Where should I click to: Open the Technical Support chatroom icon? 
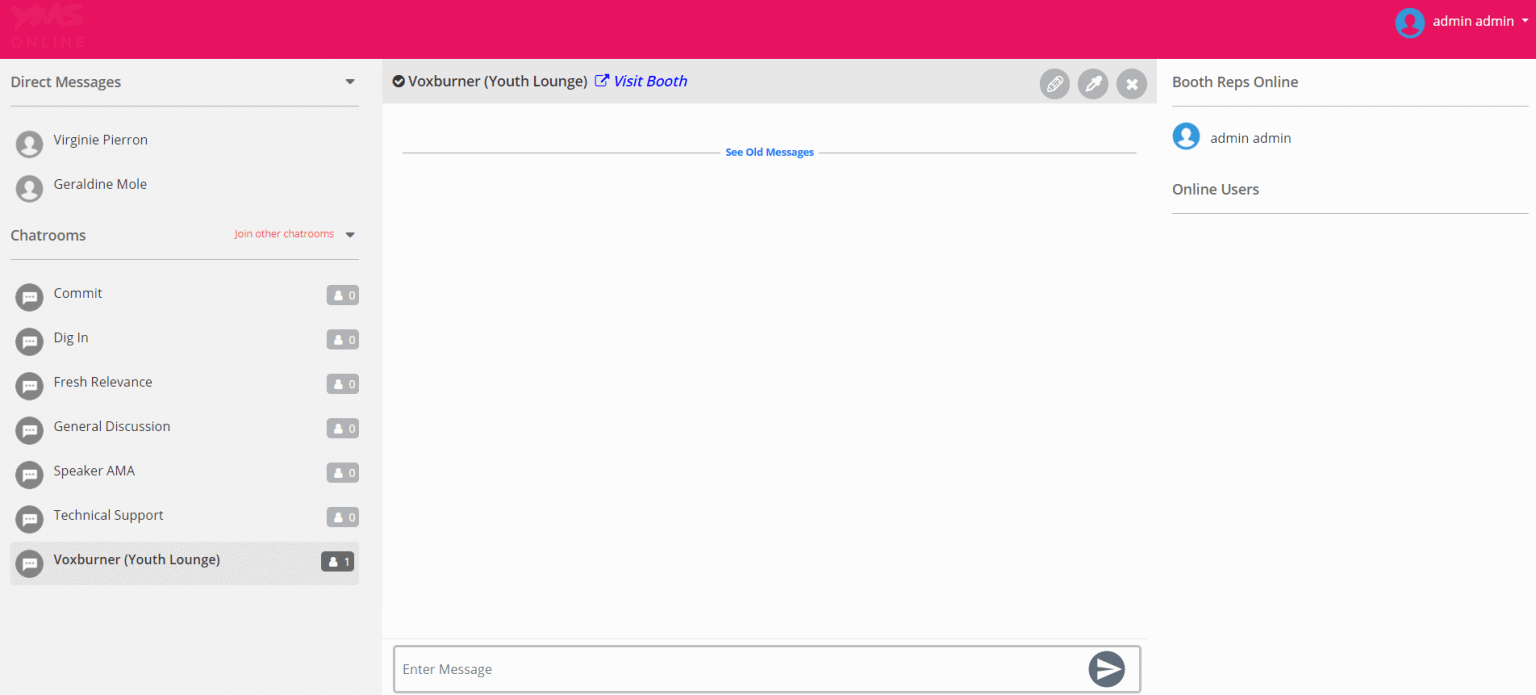point(29,519)
